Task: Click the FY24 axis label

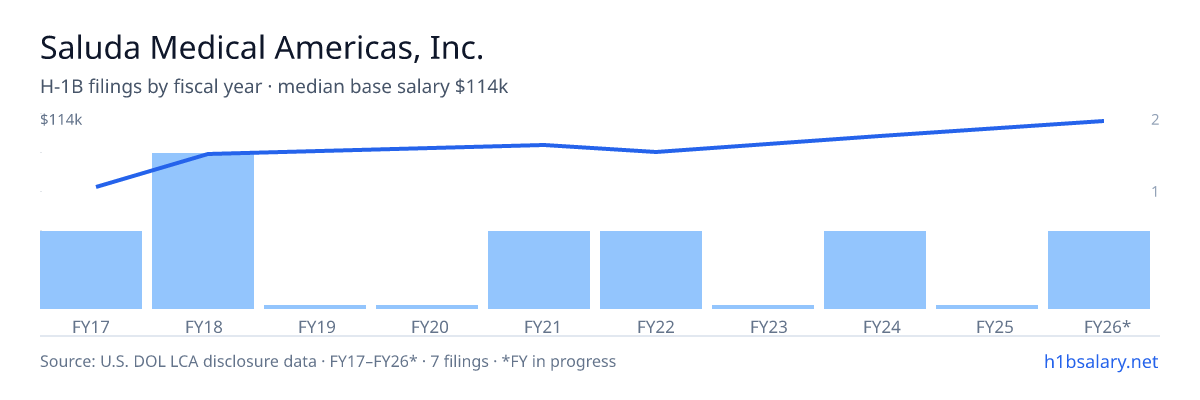Action: 875,326
